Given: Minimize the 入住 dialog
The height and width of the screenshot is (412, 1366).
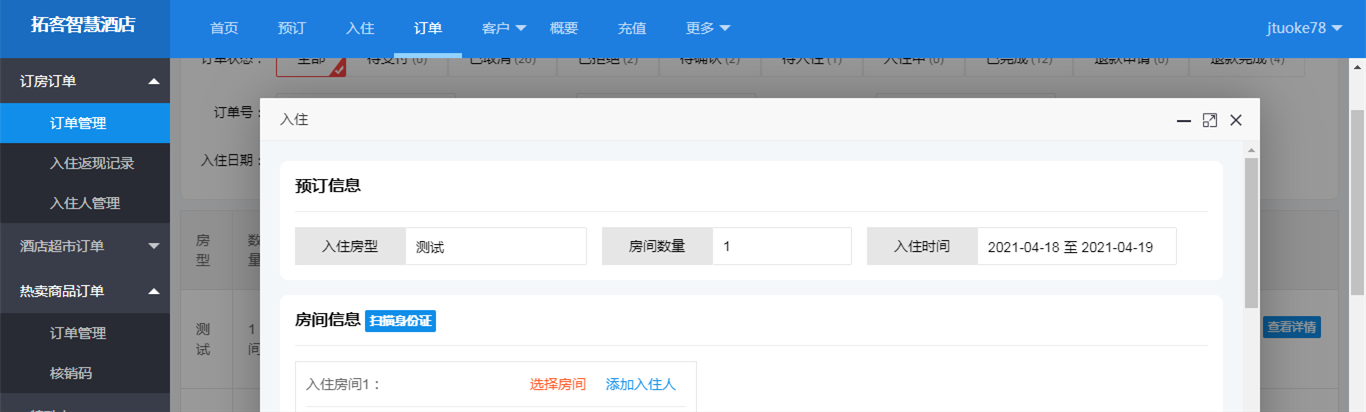Looking at the screenshot, I should [x=1184, y=120].
